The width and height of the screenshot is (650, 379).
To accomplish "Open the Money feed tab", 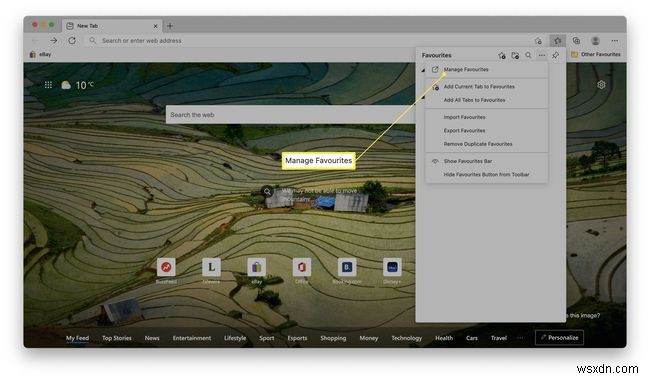I will coord(369,338).
